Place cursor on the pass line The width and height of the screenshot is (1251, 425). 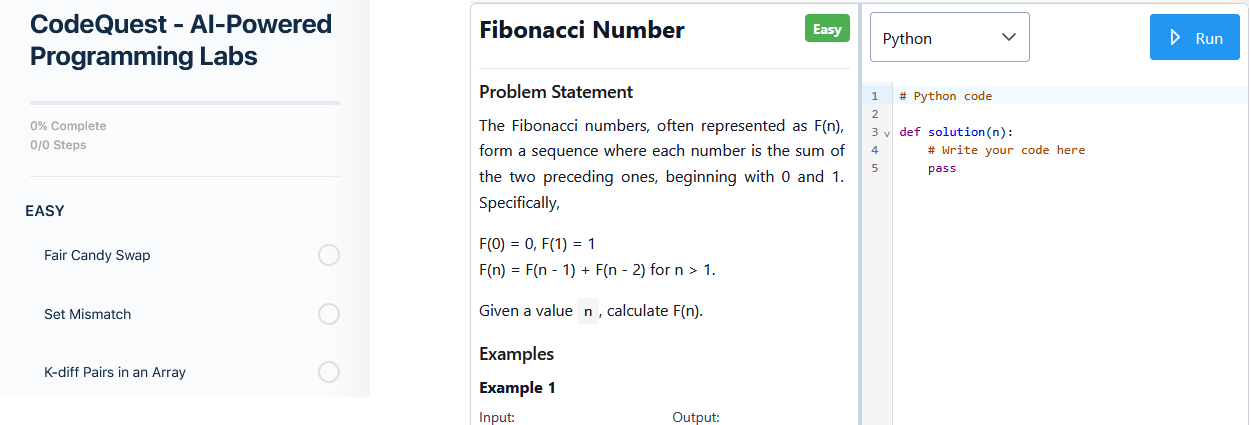pos(942,168)
